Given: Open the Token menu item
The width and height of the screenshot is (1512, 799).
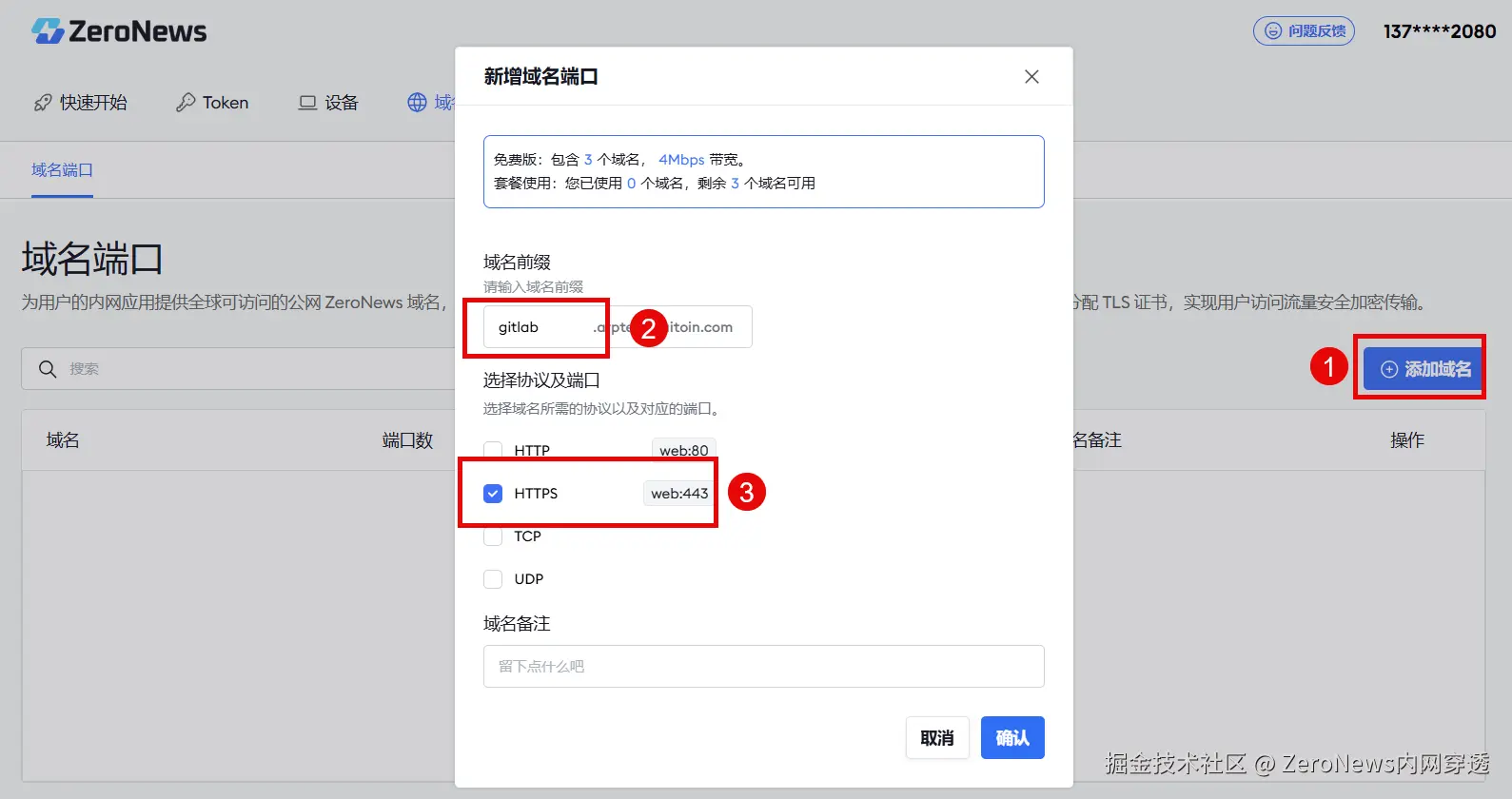Looking at the screenshot, I should click(212, 103).
